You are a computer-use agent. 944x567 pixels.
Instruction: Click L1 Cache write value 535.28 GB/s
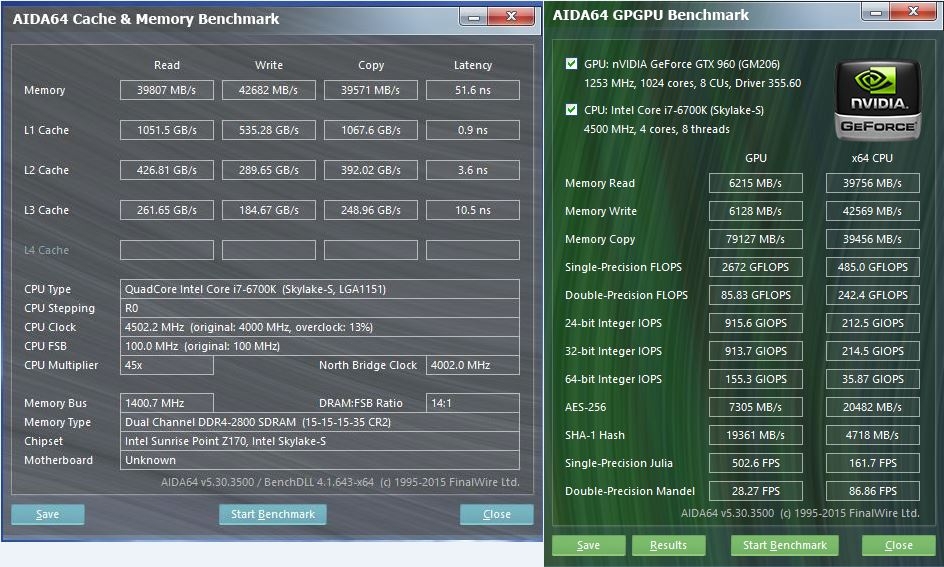point(269,130)
